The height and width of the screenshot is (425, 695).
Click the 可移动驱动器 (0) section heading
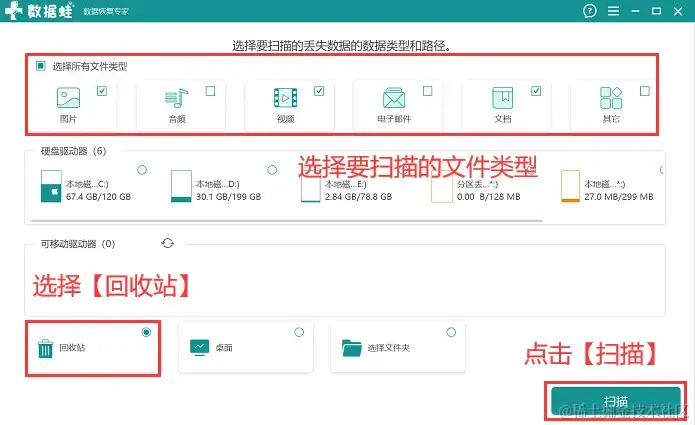78,244
